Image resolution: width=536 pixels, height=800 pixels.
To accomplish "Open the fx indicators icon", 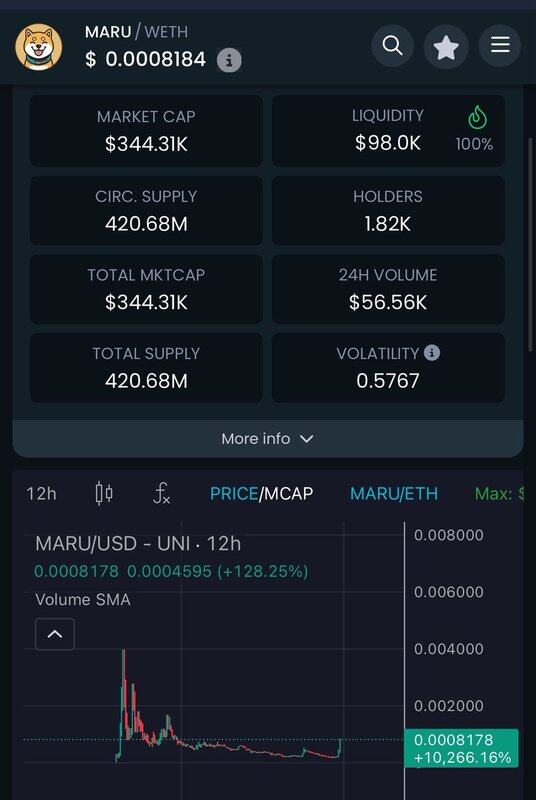I will 162,493.
